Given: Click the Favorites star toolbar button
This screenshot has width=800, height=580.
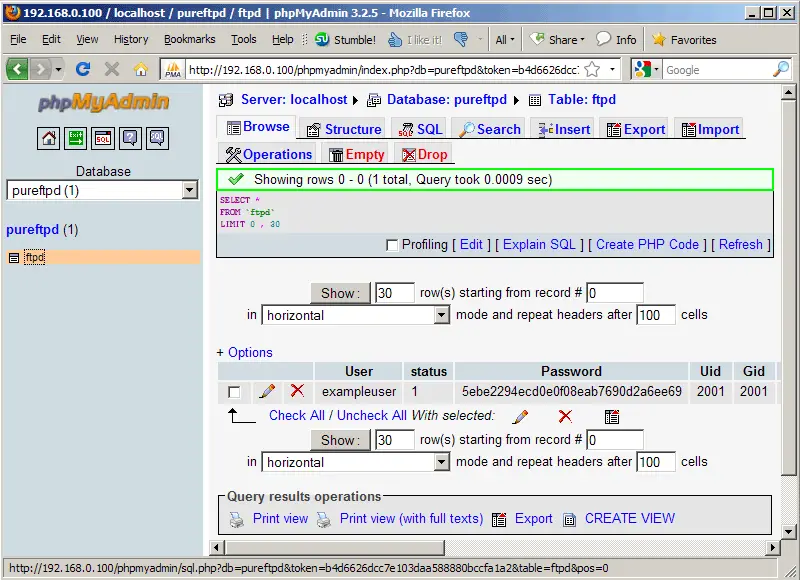Looking at the screenshot, I should pos(684,39).
